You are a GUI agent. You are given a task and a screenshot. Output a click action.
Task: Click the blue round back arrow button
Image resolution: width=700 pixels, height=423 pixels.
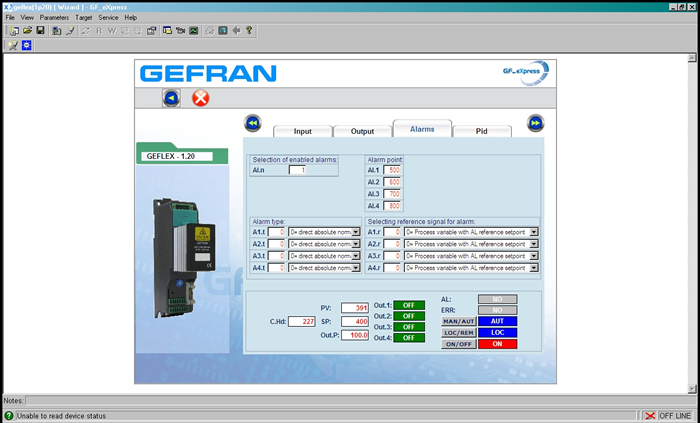(171, 98)
